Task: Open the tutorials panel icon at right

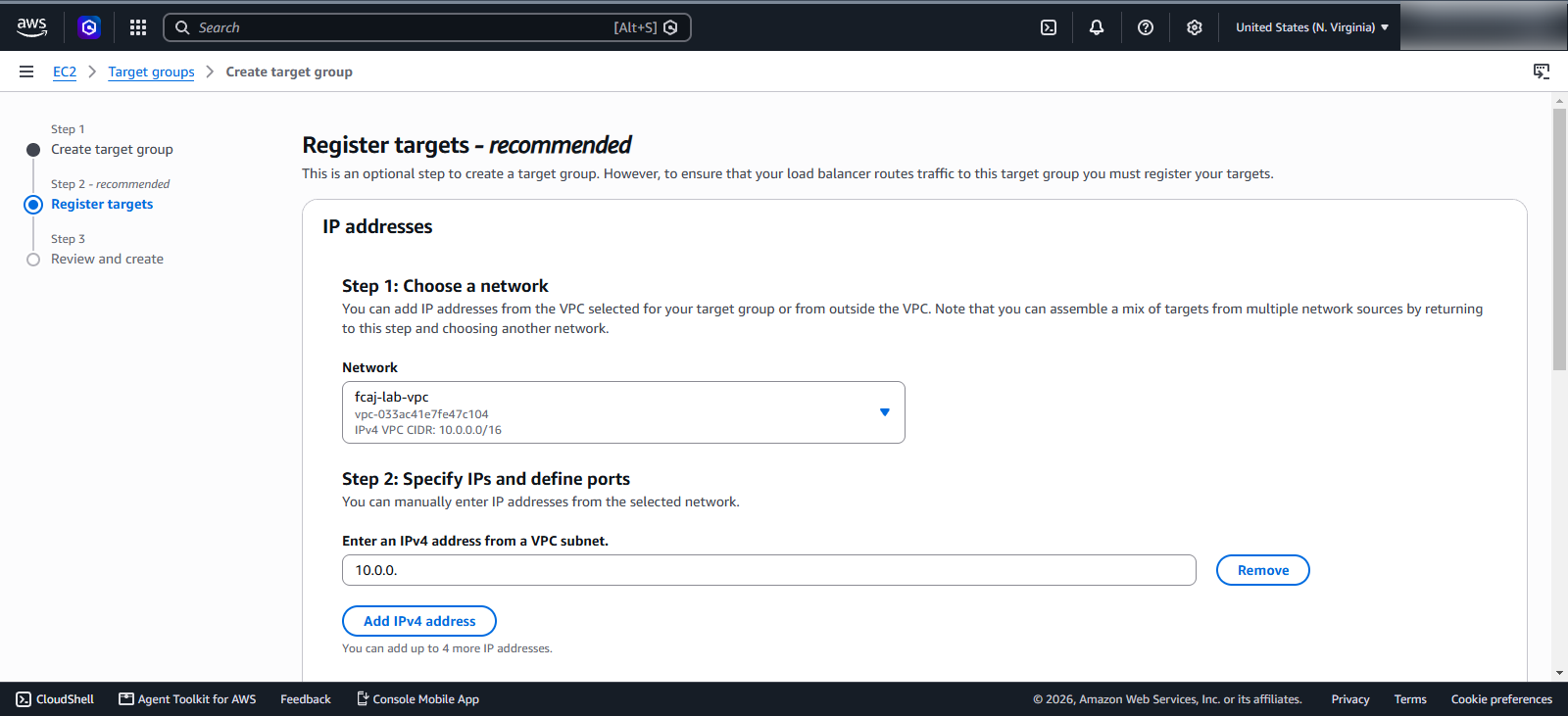Action: click(1542, 72)
